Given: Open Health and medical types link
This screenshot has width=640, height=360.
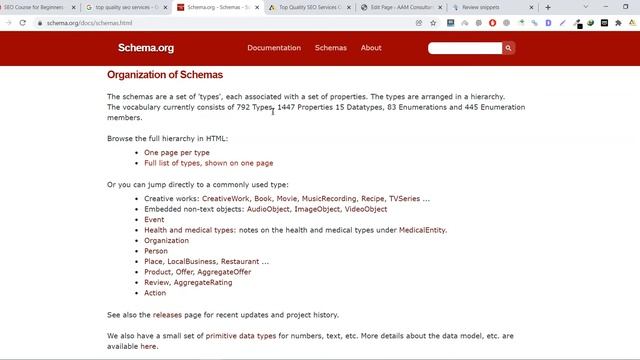Looking at the screenshot, I should (190, 230).
